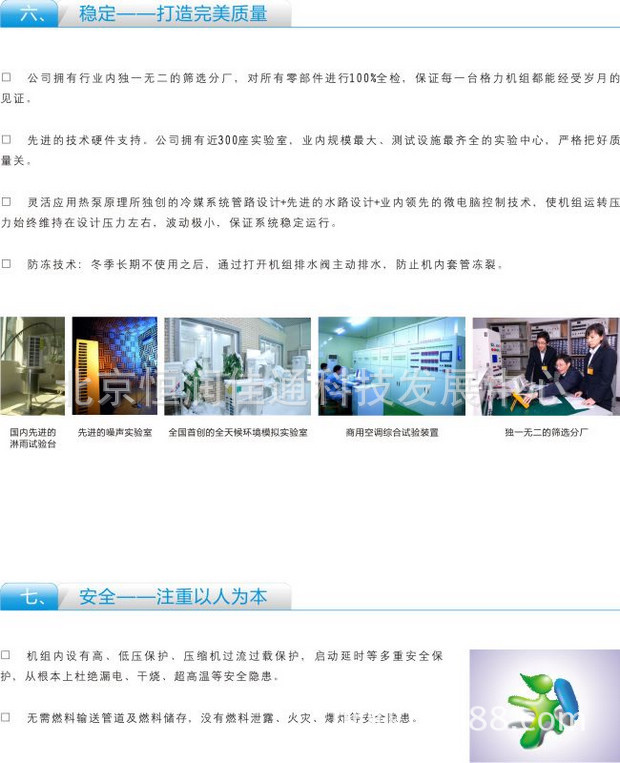
Task: Tick the square bullet before "无需燃料输送管道"
Action: tap(7, 717)
